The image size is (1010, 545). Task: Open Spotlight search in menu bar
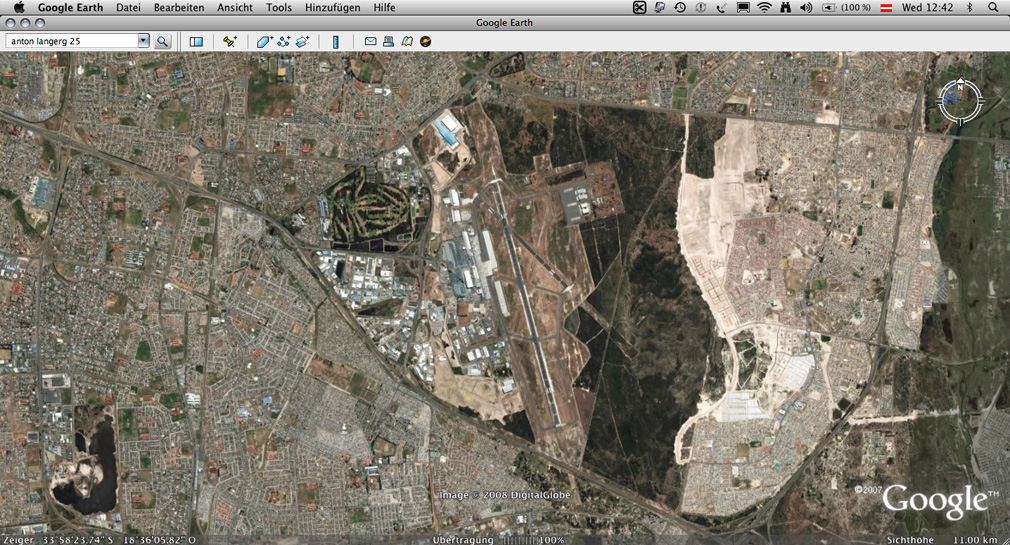tap(992, 7)
